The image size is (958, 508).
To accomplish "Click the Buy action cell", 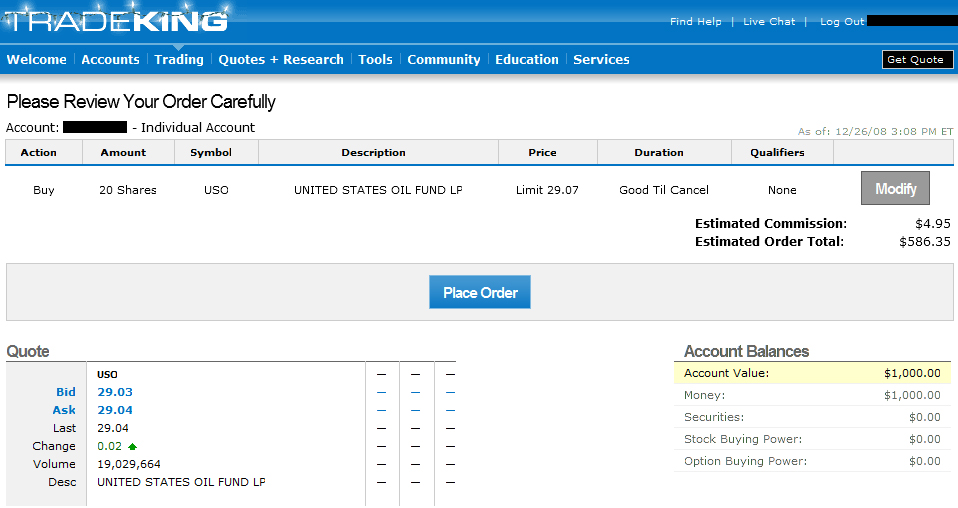I will [44, 190].
